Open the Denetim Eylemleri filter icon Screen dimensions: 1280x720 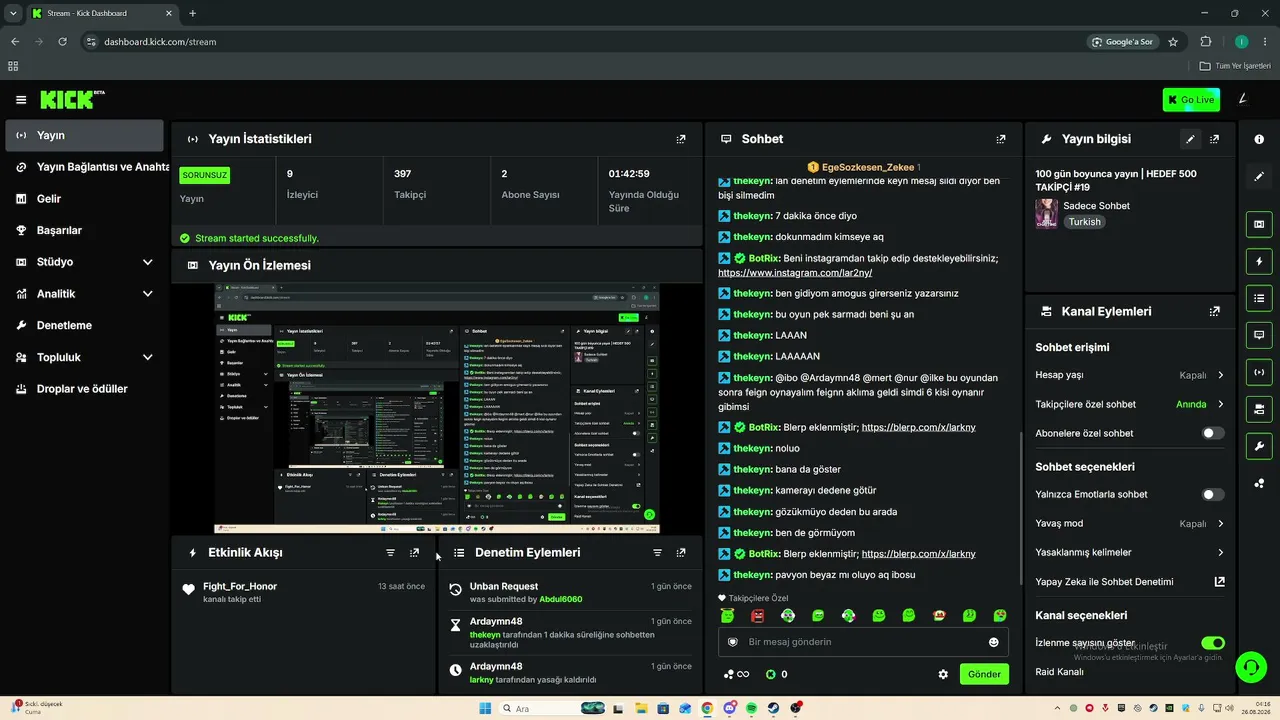[657, 552]
